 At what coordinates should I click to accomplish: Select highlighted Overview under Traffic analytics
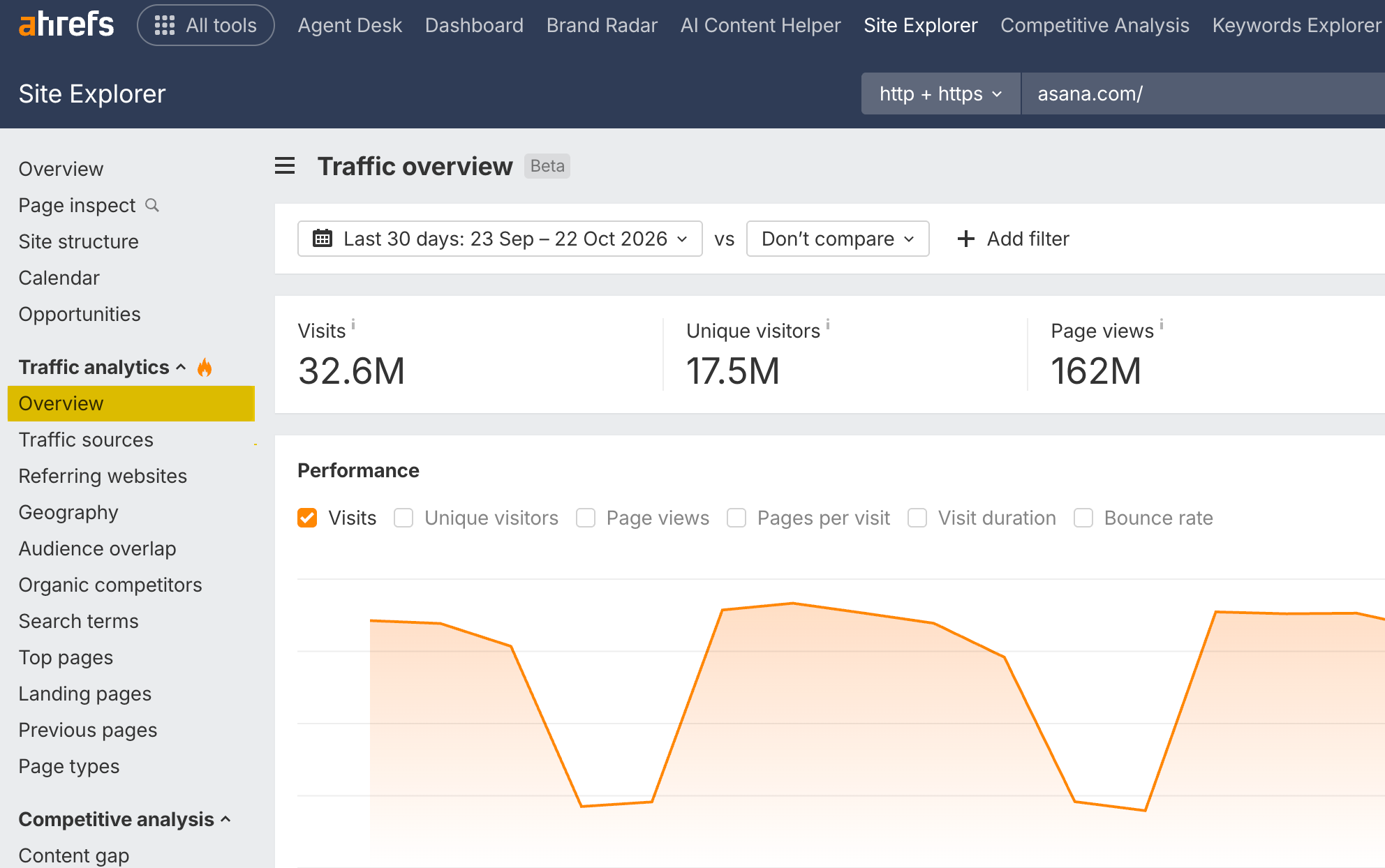(131, 403)
